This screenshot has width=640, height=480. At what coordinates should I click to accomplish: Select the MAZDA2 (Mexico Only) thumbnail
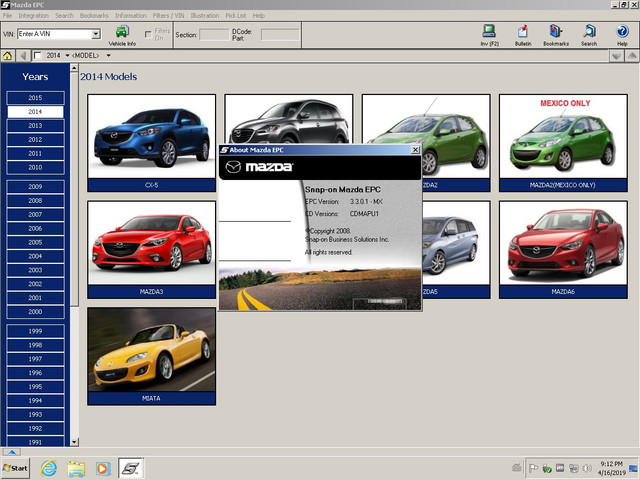coord(563,143)
